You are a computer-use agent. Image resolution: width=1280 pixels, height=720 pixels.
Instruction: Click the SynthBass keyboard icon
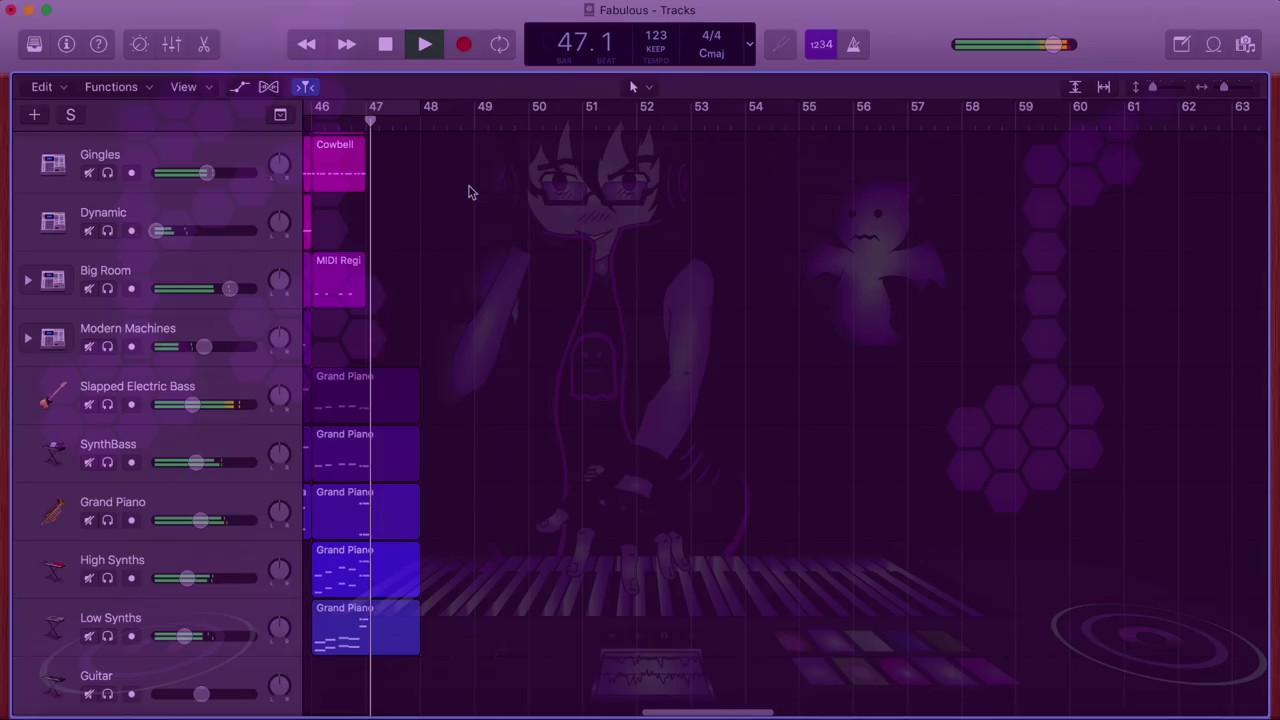[53, 453]
